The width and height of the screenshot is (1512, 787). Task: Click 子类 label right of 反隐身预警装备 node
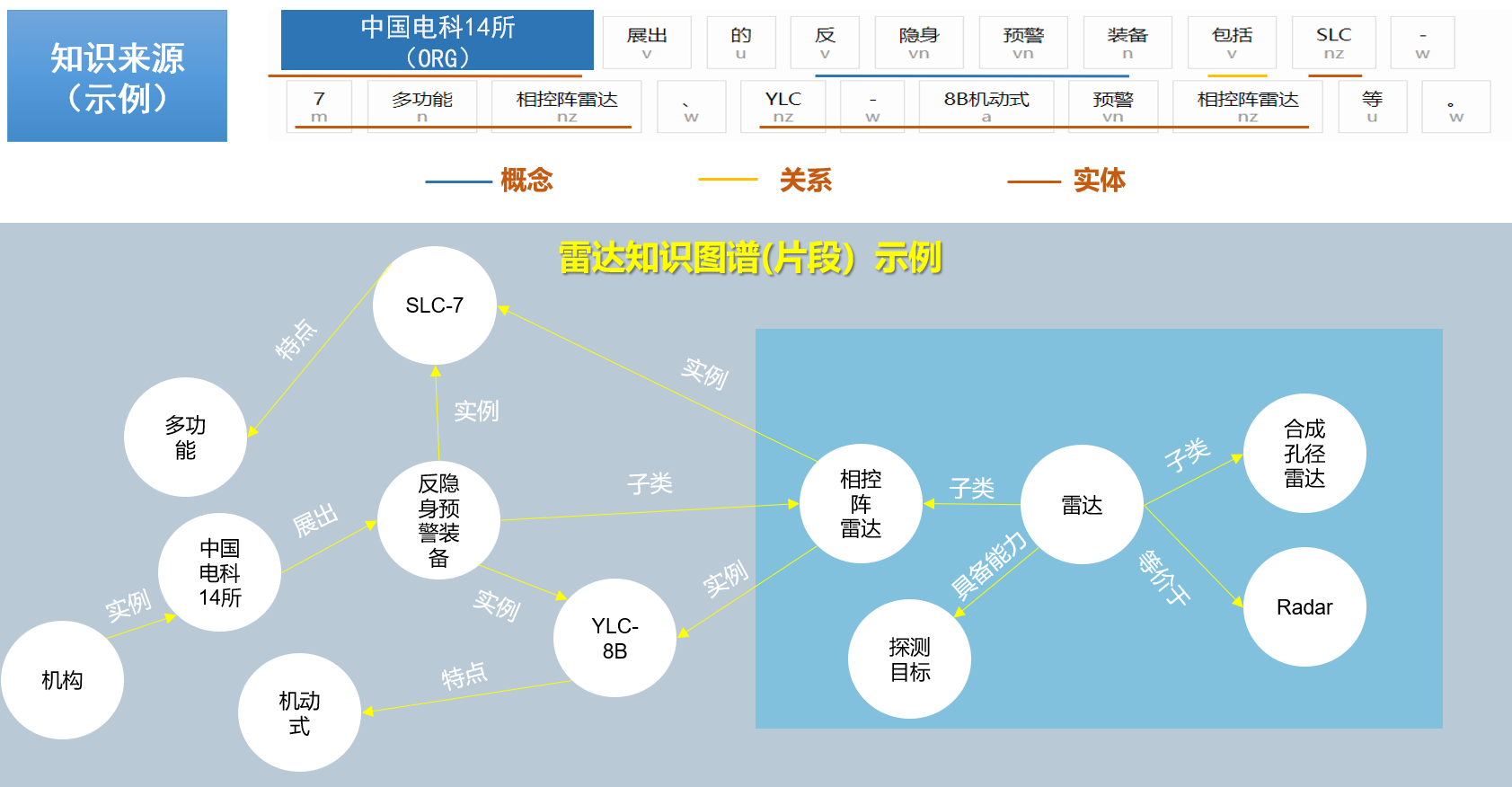click(650, 484)
